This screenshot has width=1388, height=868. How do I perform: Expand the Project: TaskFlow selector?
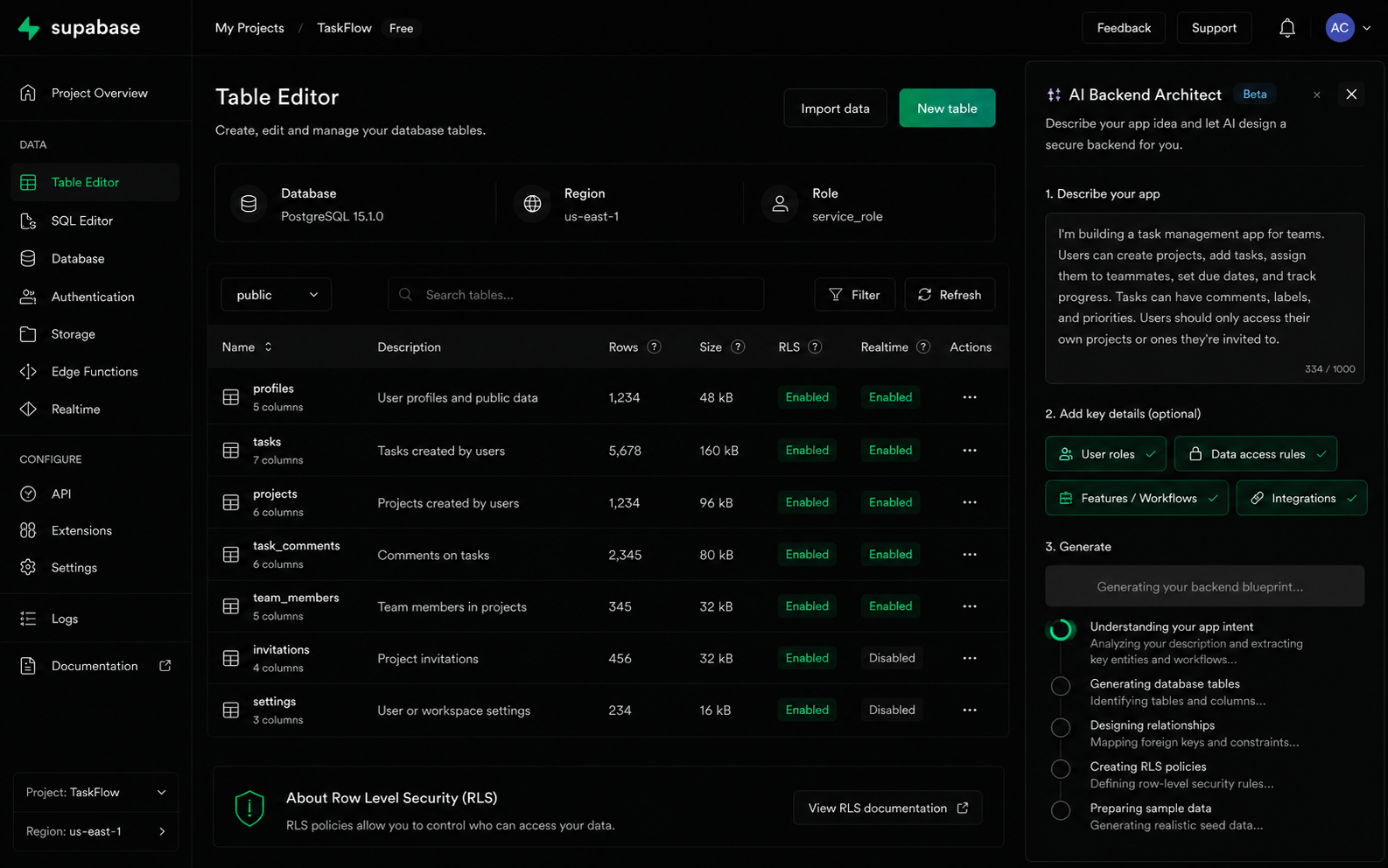(96, 793)
